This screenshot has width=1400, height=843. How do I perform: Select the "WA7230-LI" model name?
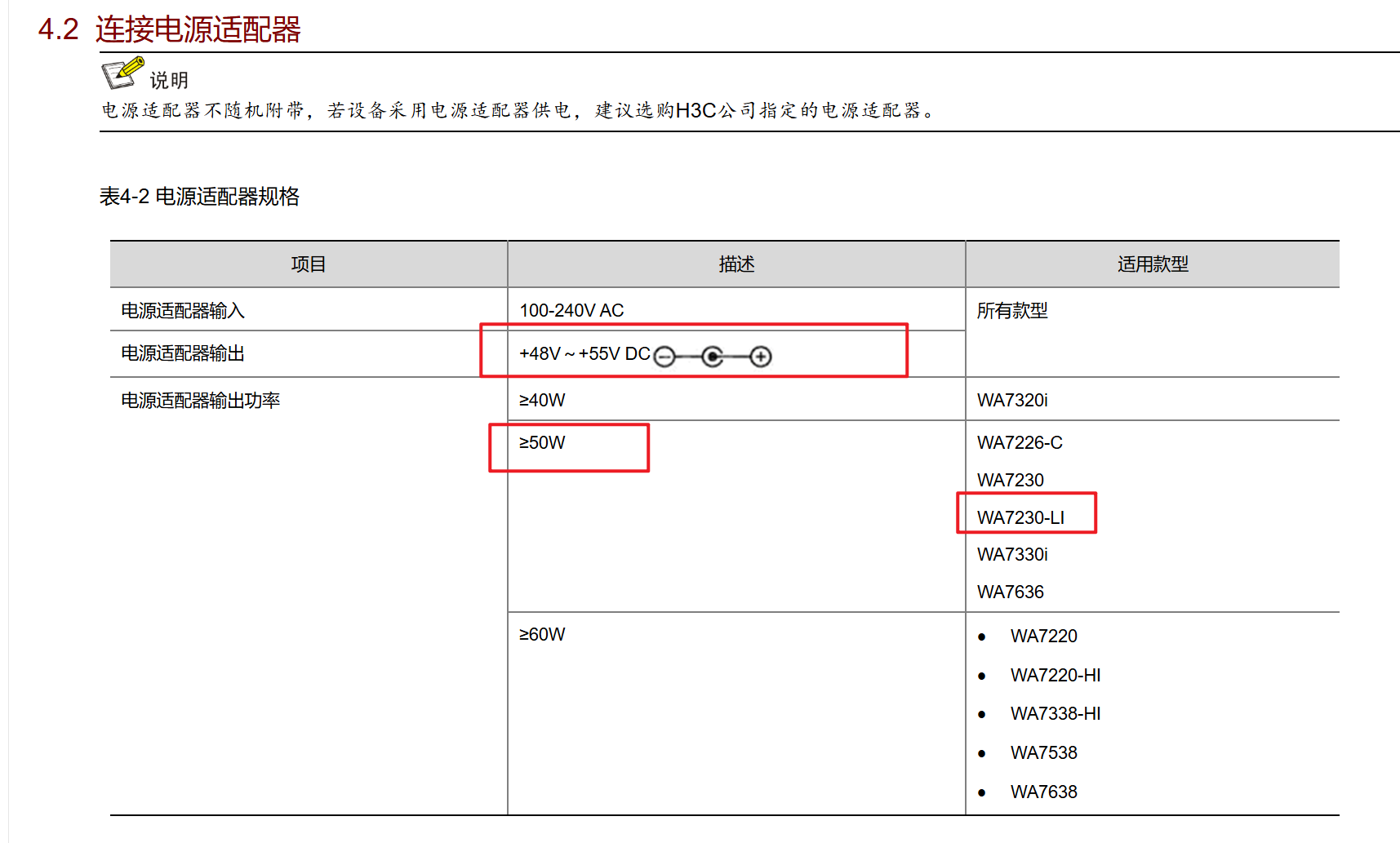[x=1020, y=518]
